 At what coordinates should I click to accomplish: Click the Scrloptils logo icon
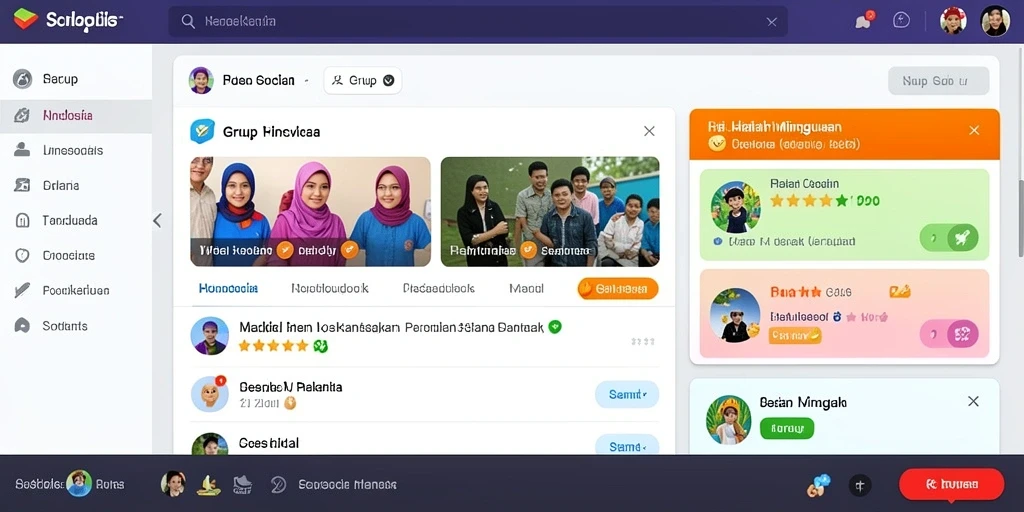pyautogui.click(x=25, y=20)
